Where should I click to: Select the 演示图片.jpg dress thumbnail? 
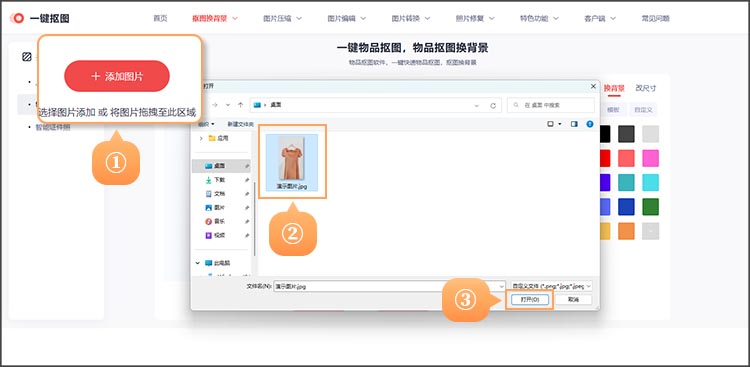tap(292, 163)
